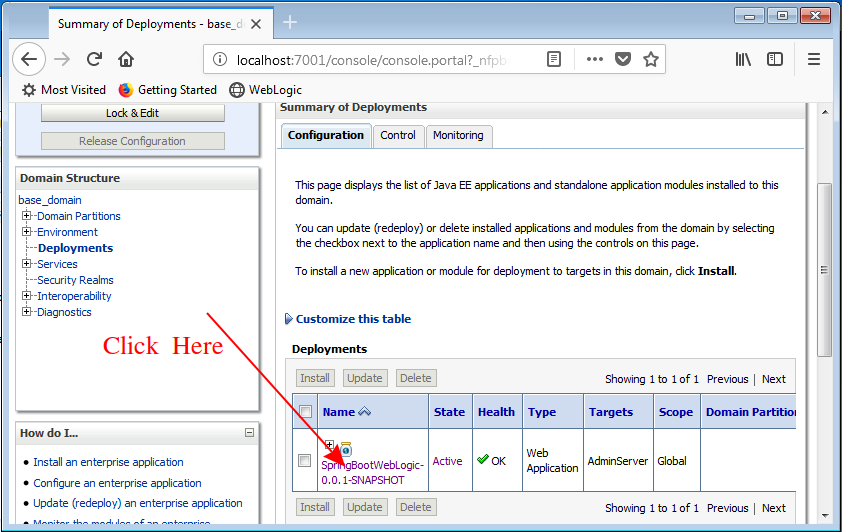
Task: Click the deployment's web application icon
Action: (x=346, y=450)
